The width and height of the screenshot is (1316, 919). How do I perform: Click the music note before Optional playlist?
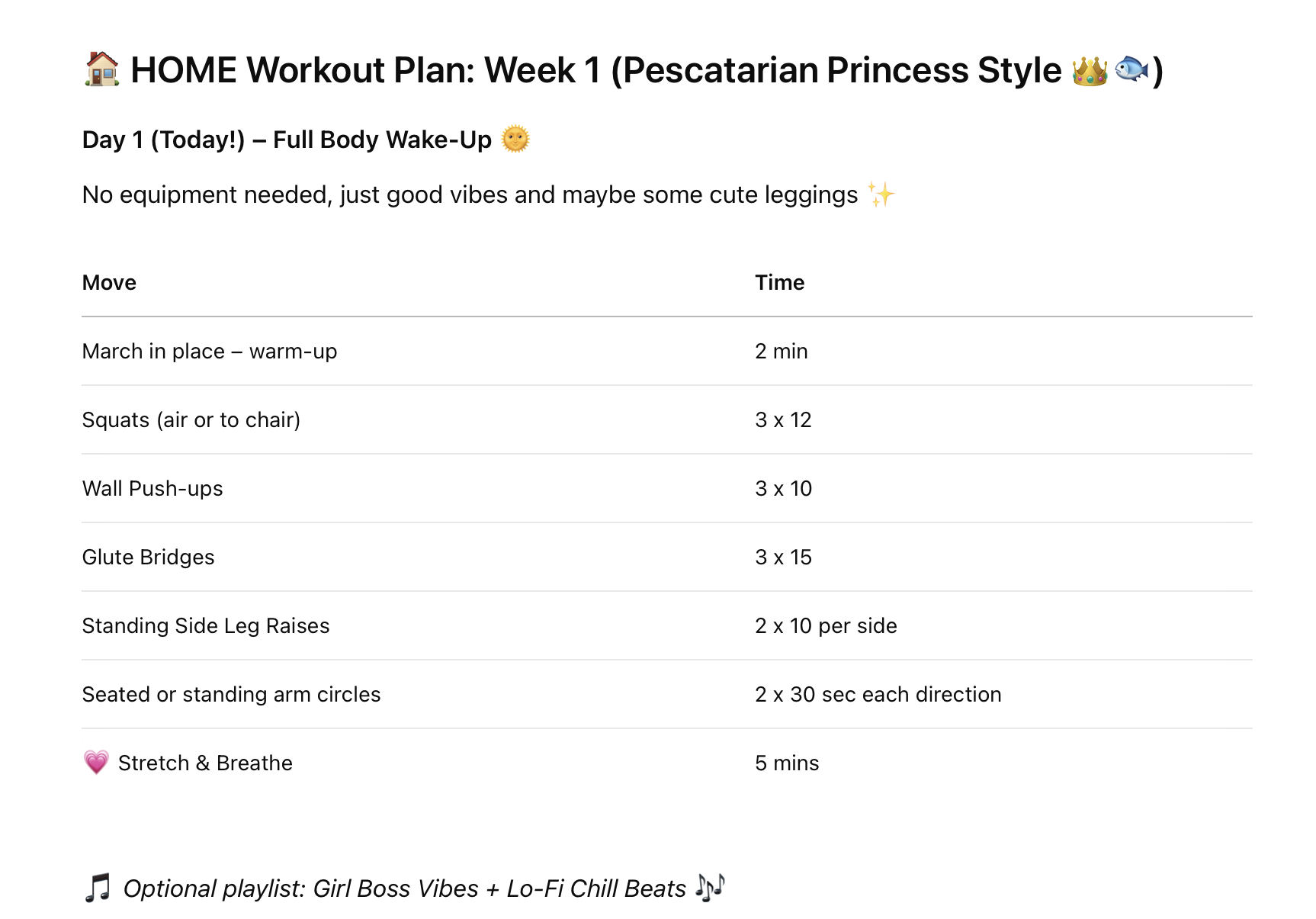[x=98, y=888]
